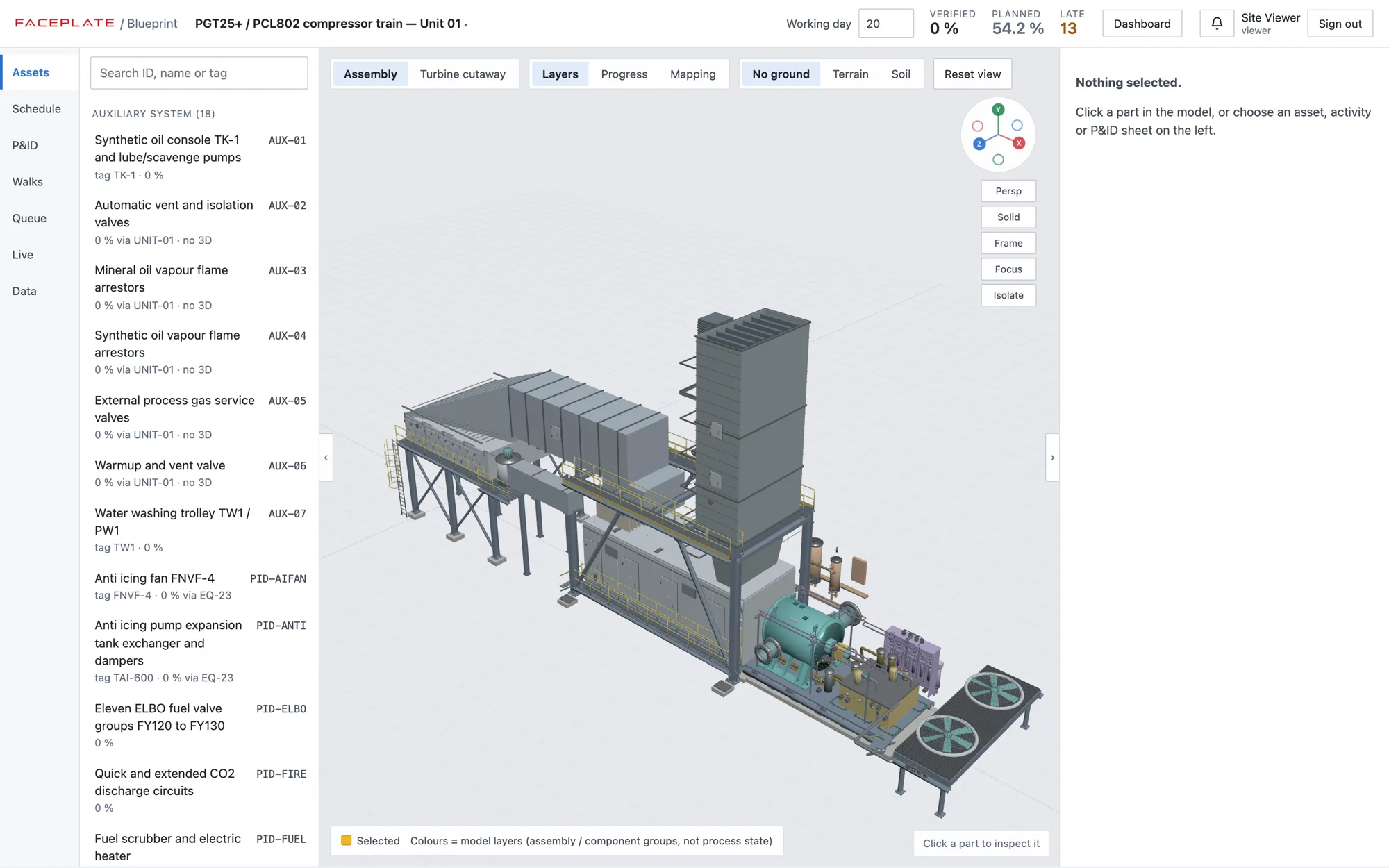The height and width of the screenshot is (868, 1389).
Task: Click the Focus button
Action: [1008, 269]
